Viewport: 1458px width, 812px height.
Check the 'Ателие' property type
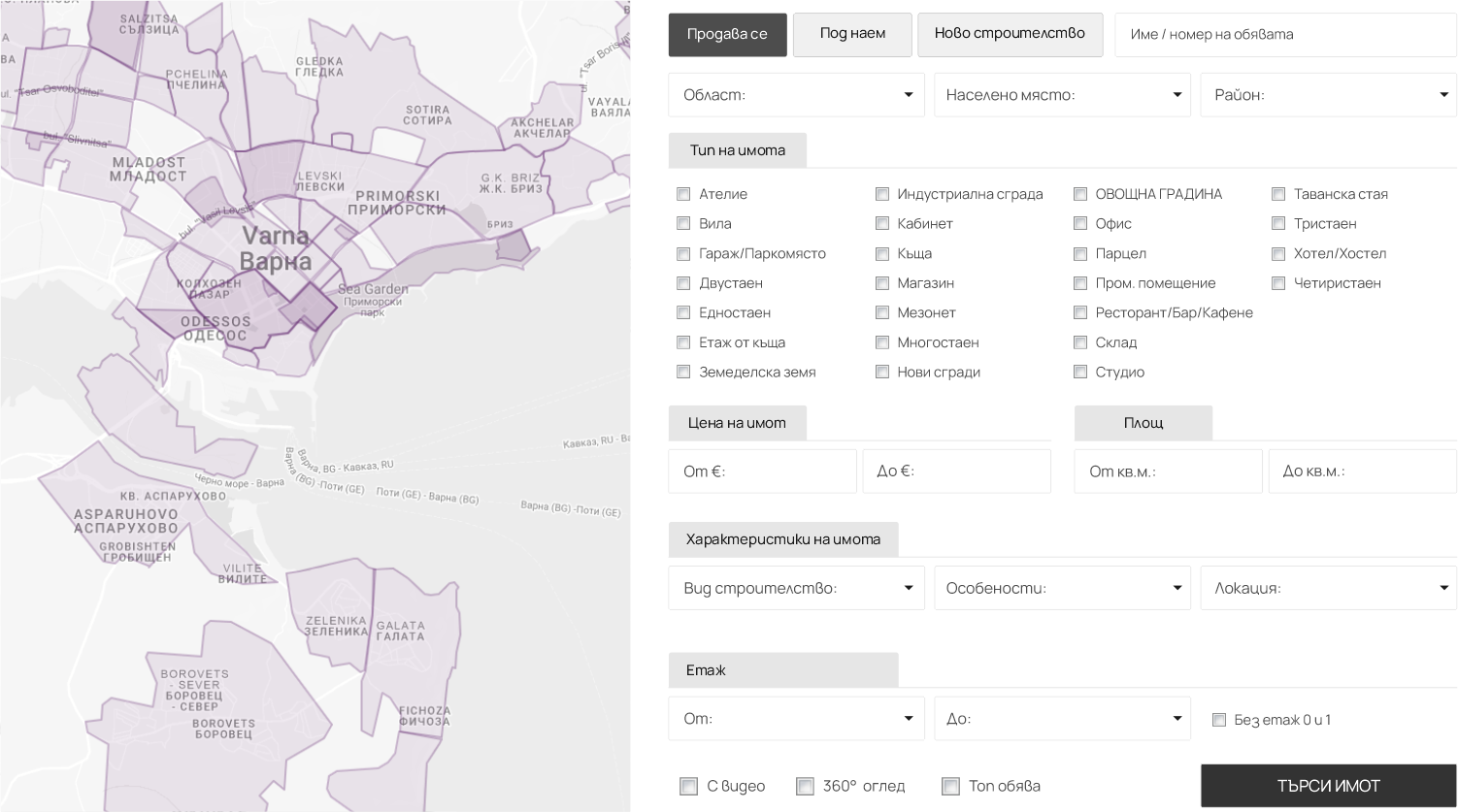[x=684, y=194]
